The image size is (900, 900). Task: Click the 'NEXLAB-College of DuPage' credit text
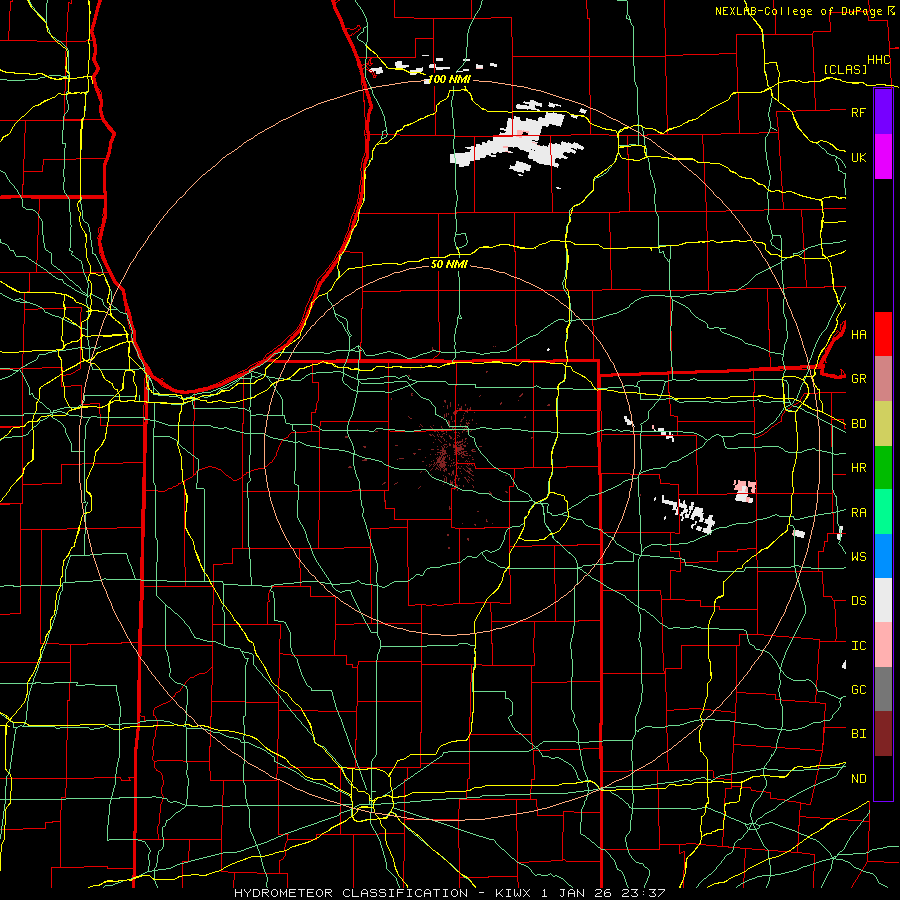coord(798,11)
